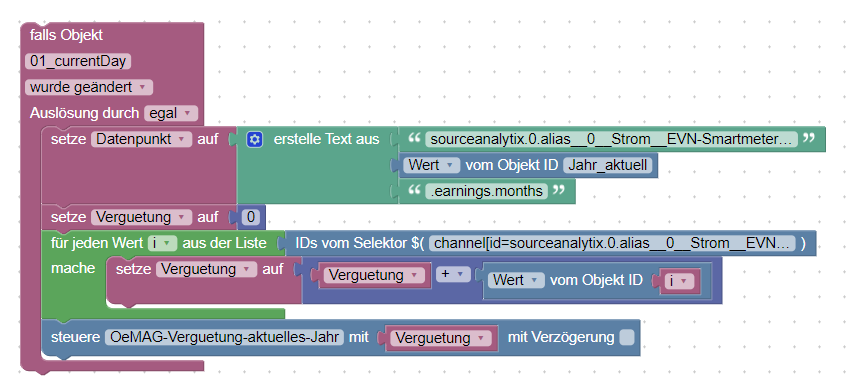Tick the mit Verzögerung checkbox

click(627, 337)
